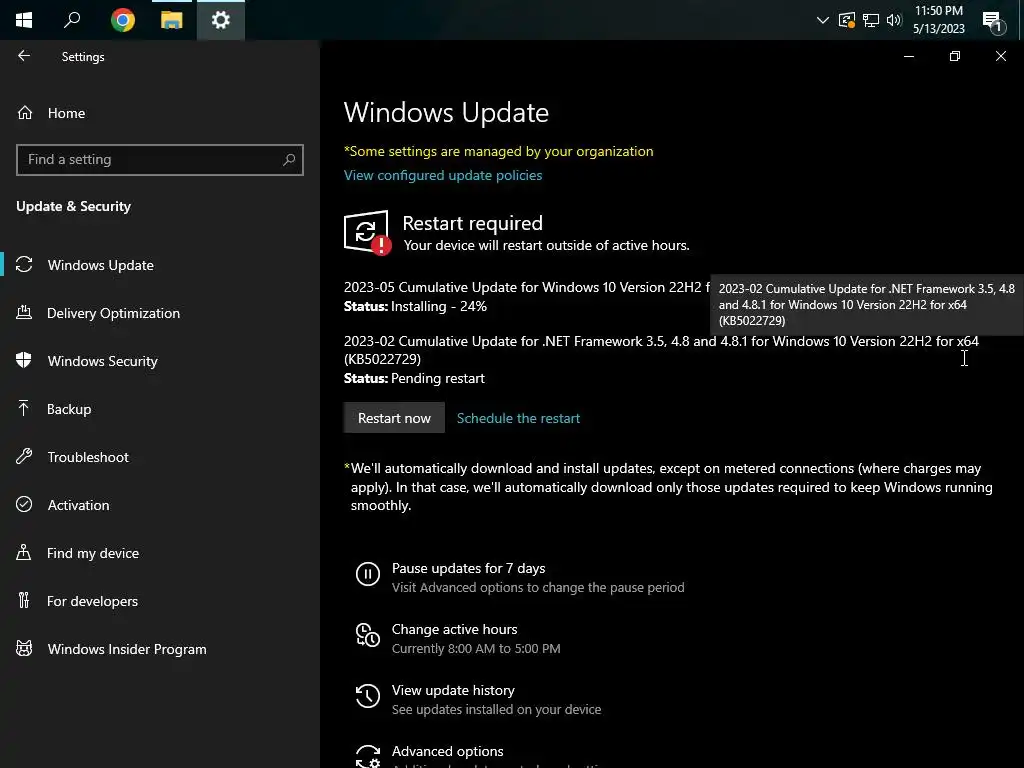
Task: Open For developers page
Action: coord(92,601)
